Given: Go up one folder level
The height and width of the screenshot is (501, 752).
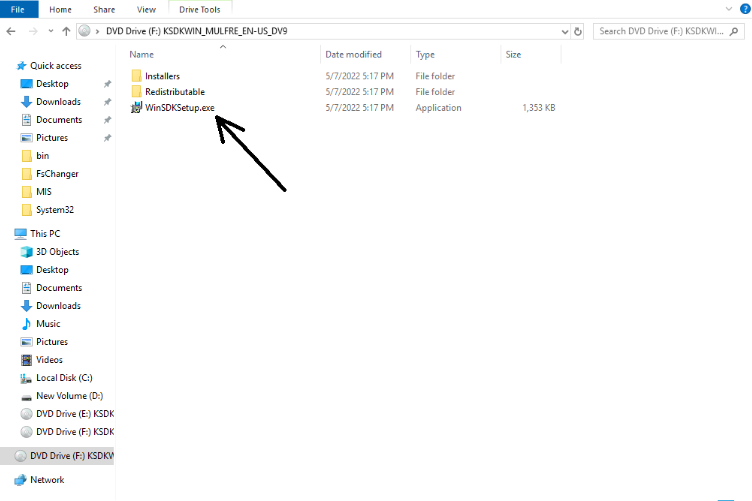Looking at the screenshot, I should (x=66, y=31).
